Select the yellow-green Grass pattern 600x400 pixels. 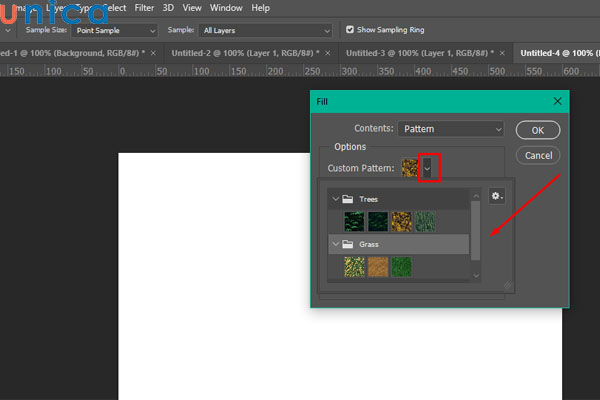(x=354, y=266)
